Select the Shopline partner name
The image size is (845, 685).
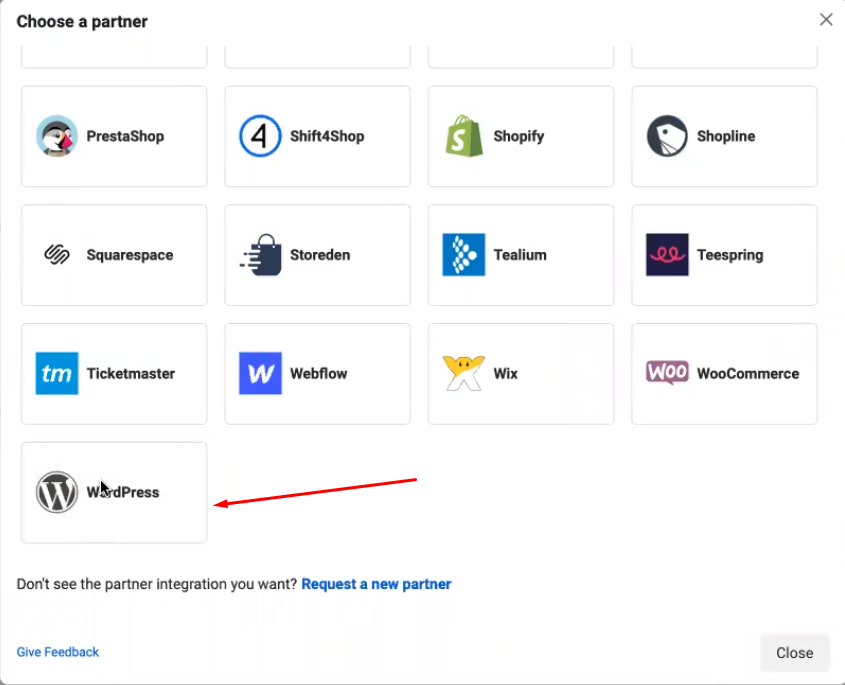click(x=726, y=136)
